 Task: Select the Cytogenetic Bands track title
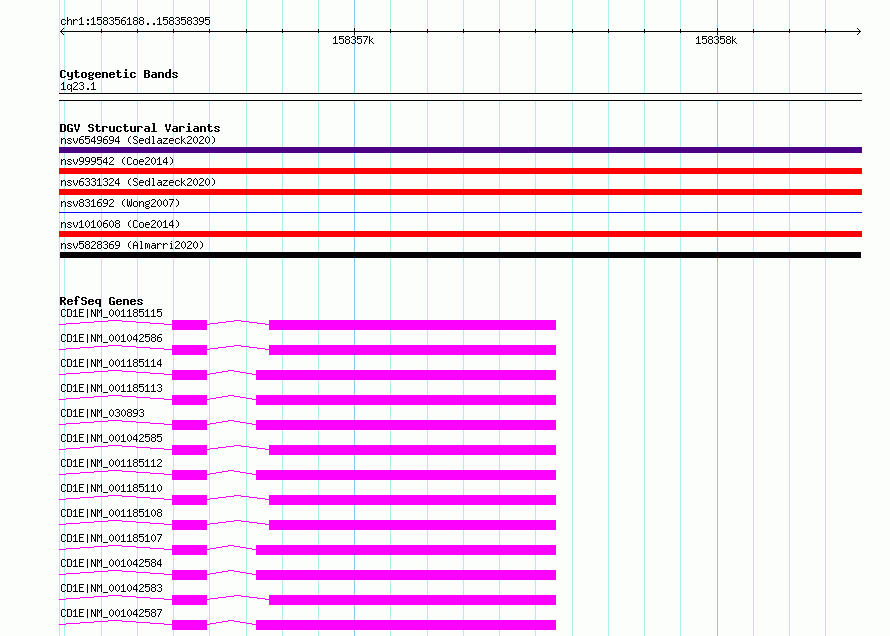(119, 74)
